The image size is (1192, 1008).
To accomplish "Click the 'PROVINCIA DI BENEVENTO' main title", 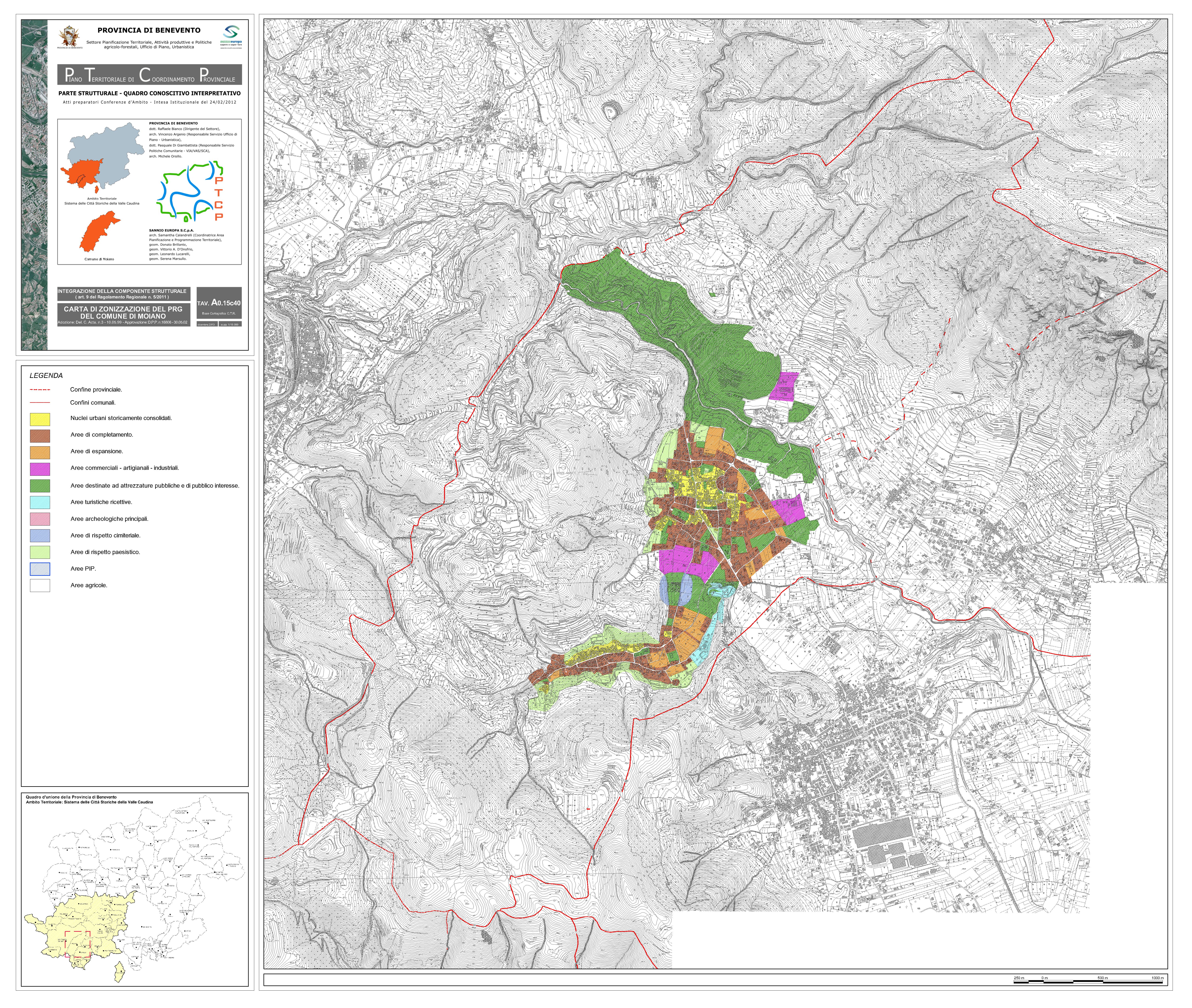I will 149,30.
